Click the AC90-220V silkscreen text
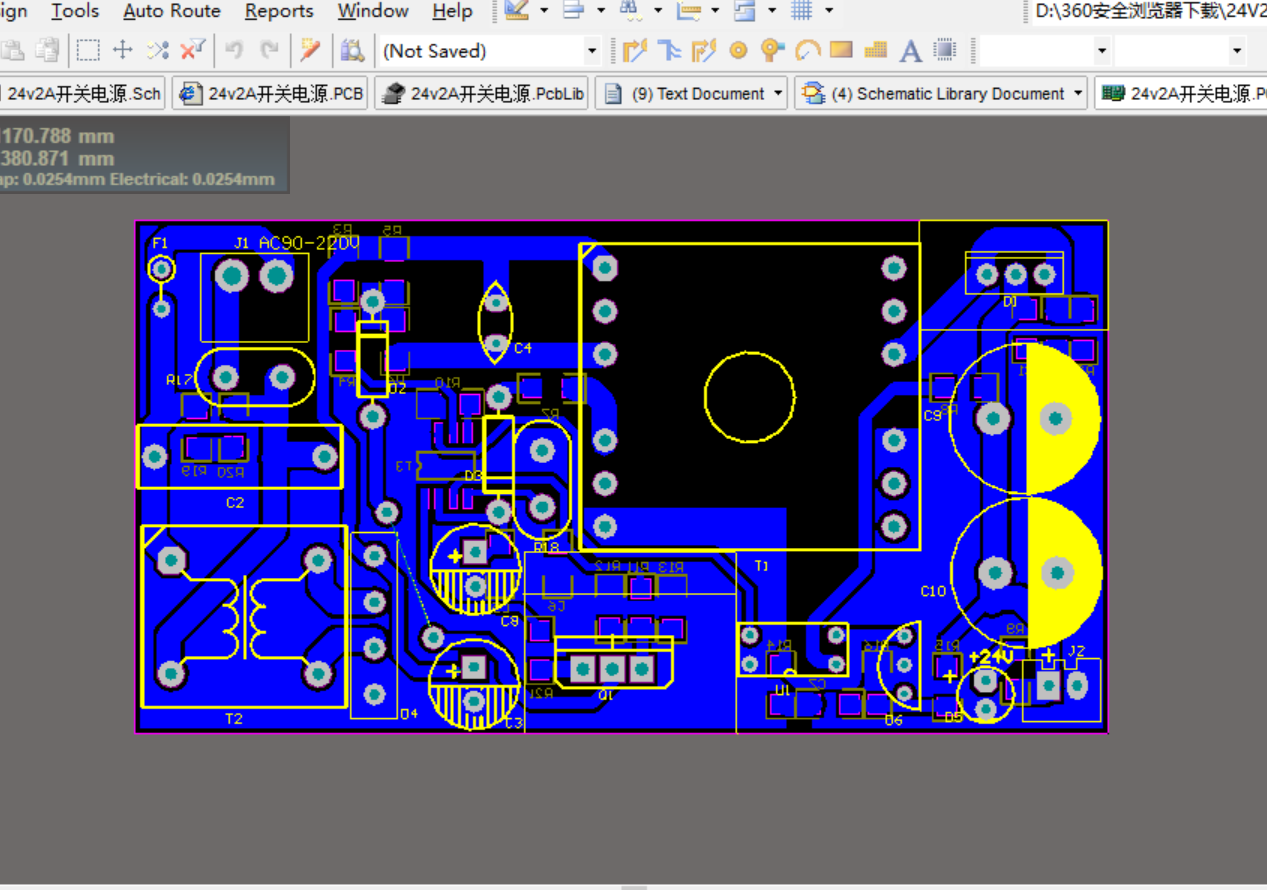Viewport: 1267px width, 890px height. coord(309,243)
